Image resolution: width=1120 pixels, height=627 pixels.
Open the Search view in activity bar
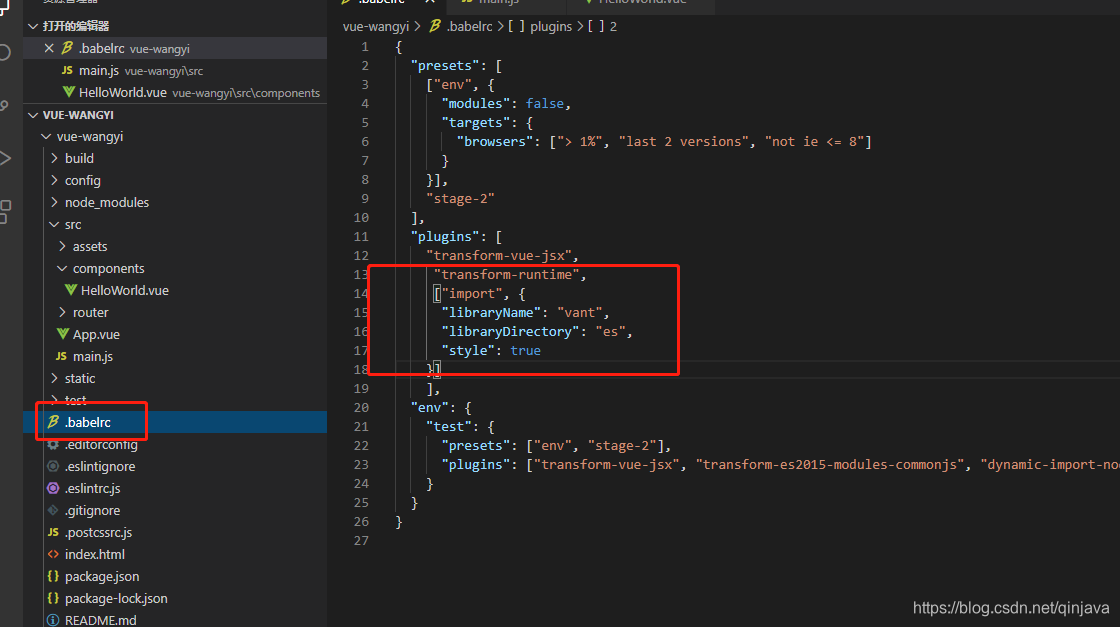[4, 53]
